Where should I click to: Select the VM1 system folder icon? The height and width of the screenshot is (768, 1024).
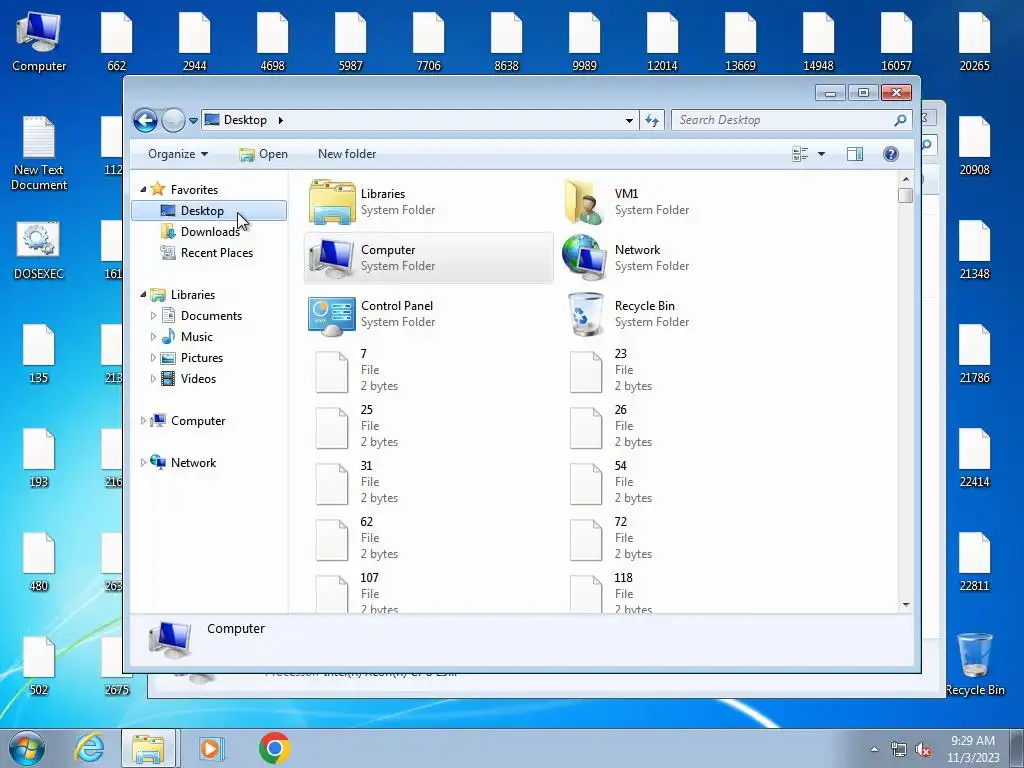[x=583, y=202]
